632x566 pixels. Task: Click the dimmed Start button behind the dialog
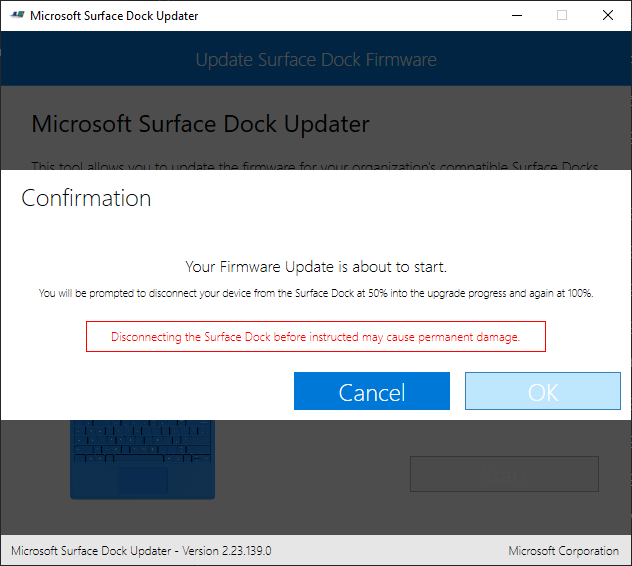point(504,474)
